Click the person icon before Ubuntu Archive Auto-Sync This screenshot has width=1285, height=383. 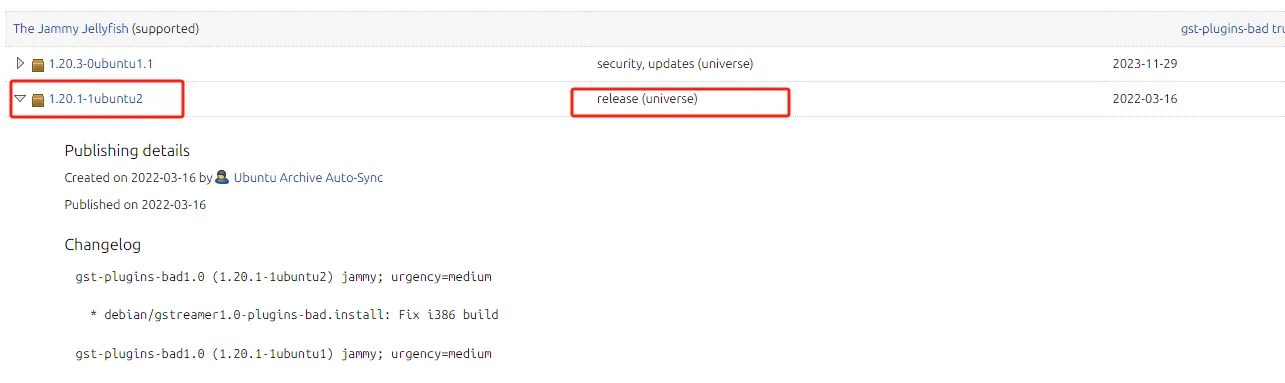pos(222,177)
